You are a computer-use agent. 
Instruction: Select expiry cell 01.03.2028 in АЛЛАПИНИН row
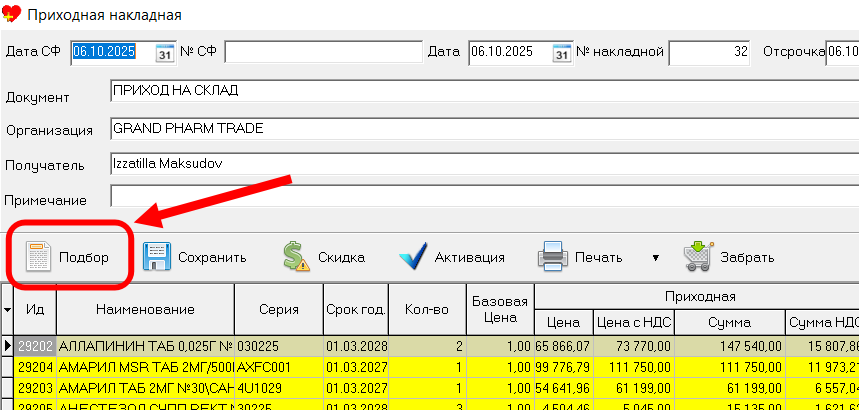click(356, 346)
